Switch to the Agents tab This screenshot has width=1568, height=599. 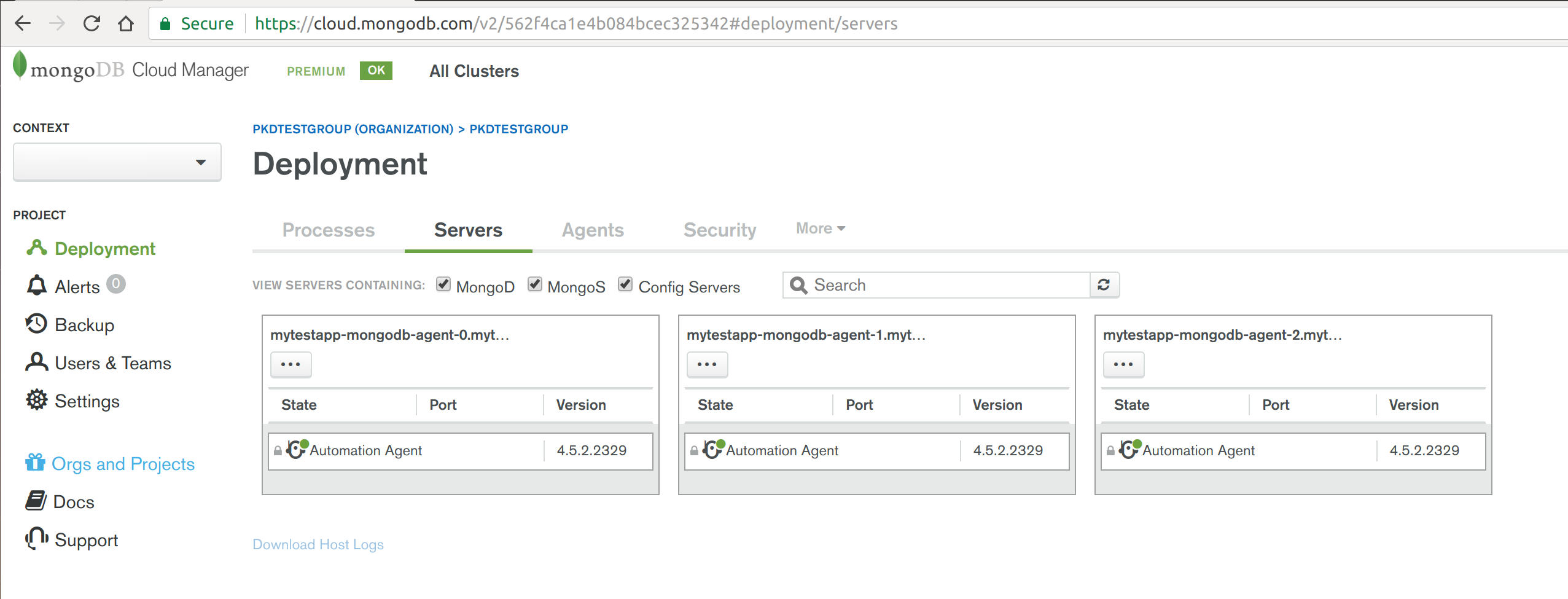point(593,230)
